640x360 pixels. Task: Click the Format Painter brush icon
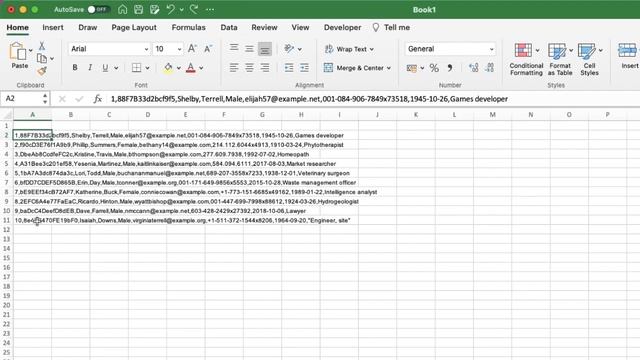pyautogui.click(x=42, y=71)
